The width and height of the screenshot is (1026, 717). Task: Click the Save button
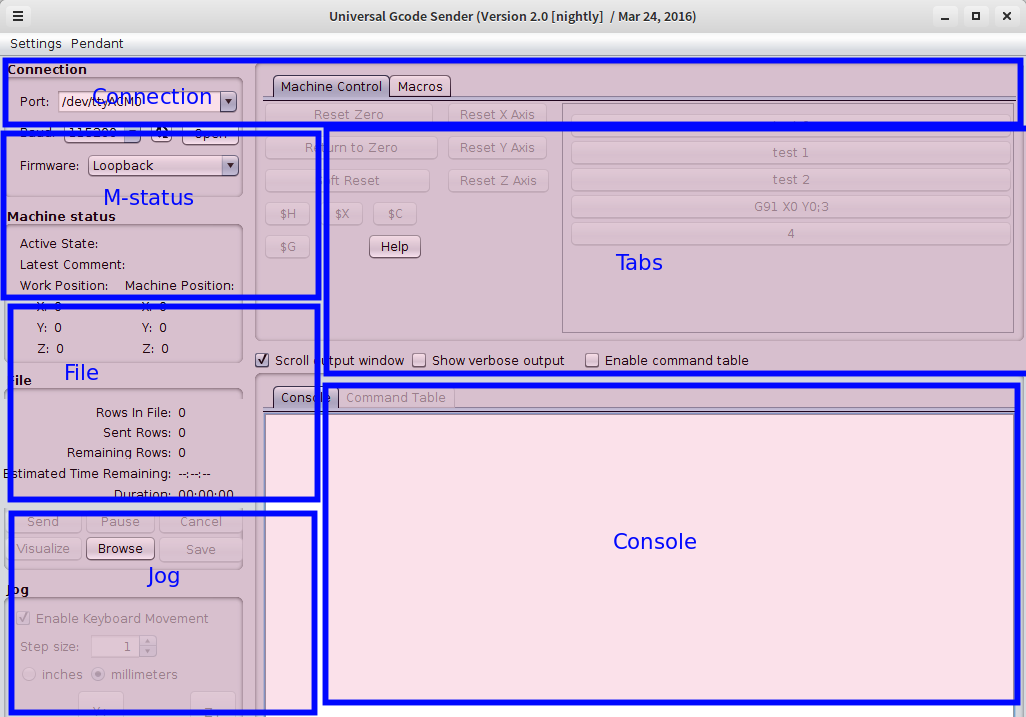pyautogui.click(x=201, y=549)
